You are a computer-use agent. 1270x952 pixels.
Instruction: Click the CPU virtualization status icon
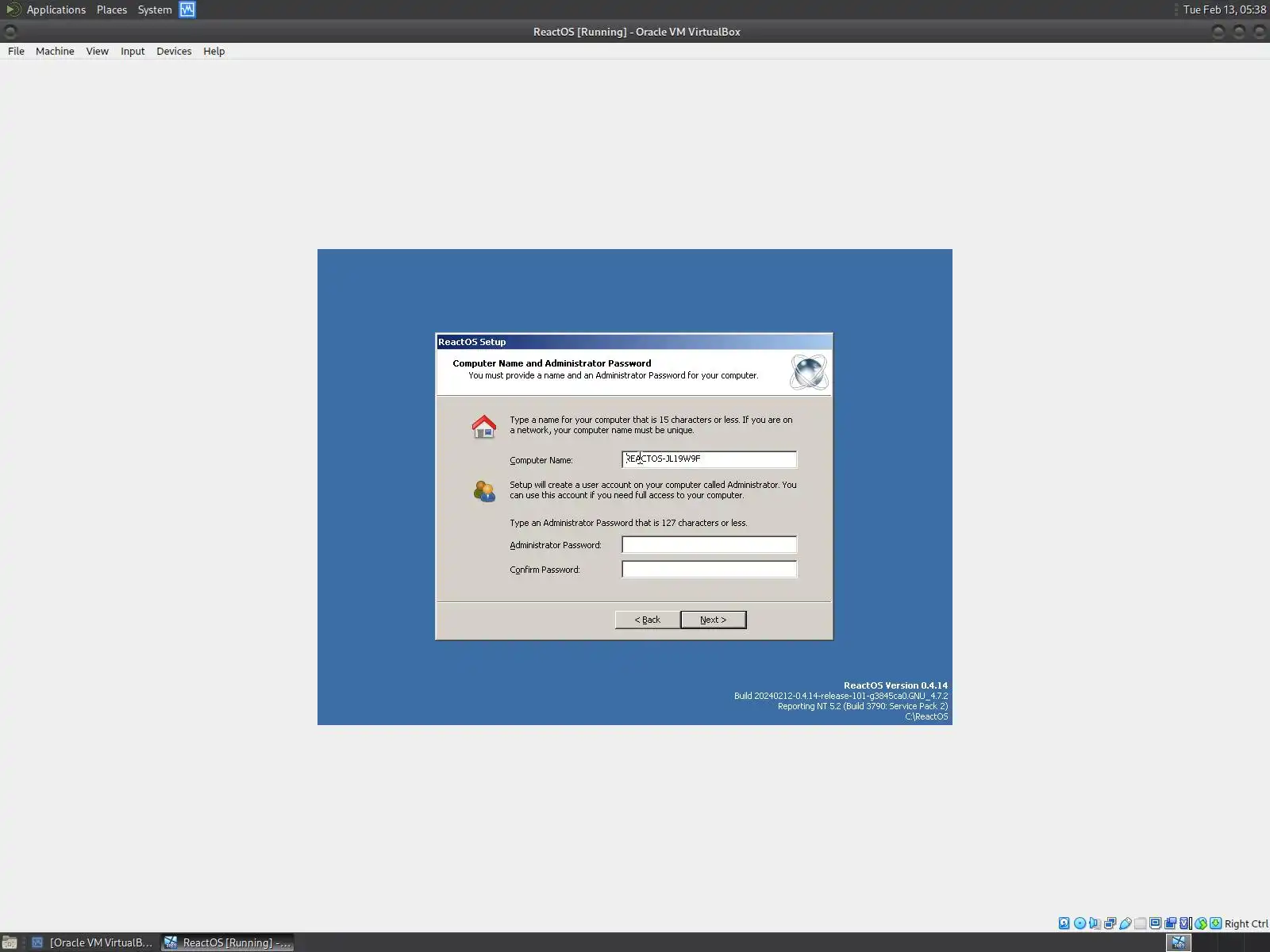pos(1186,923)
